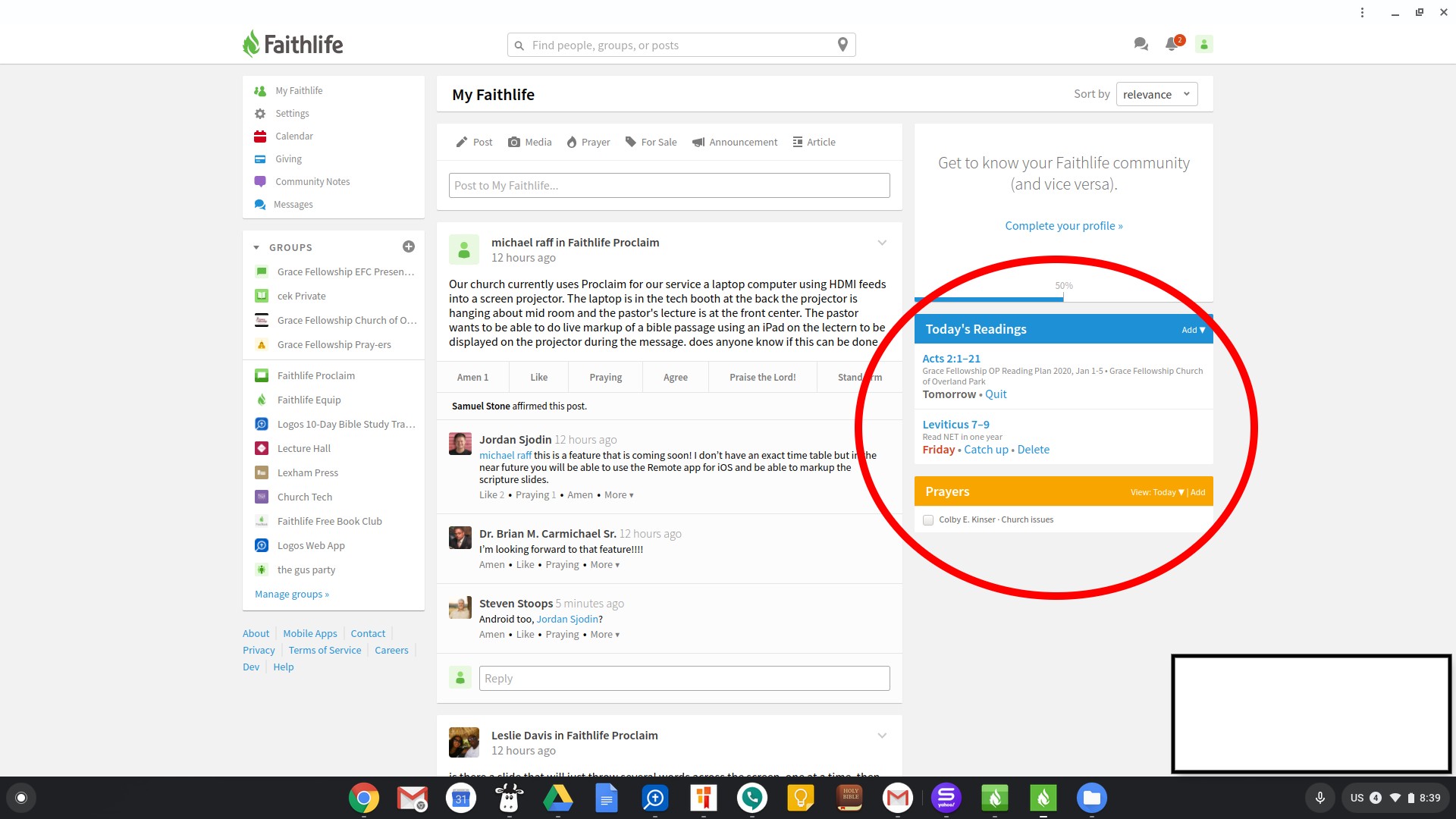Open Files app from the shelf
Viewport: 1456px width, 819px height.
(x=1092, y=798)
